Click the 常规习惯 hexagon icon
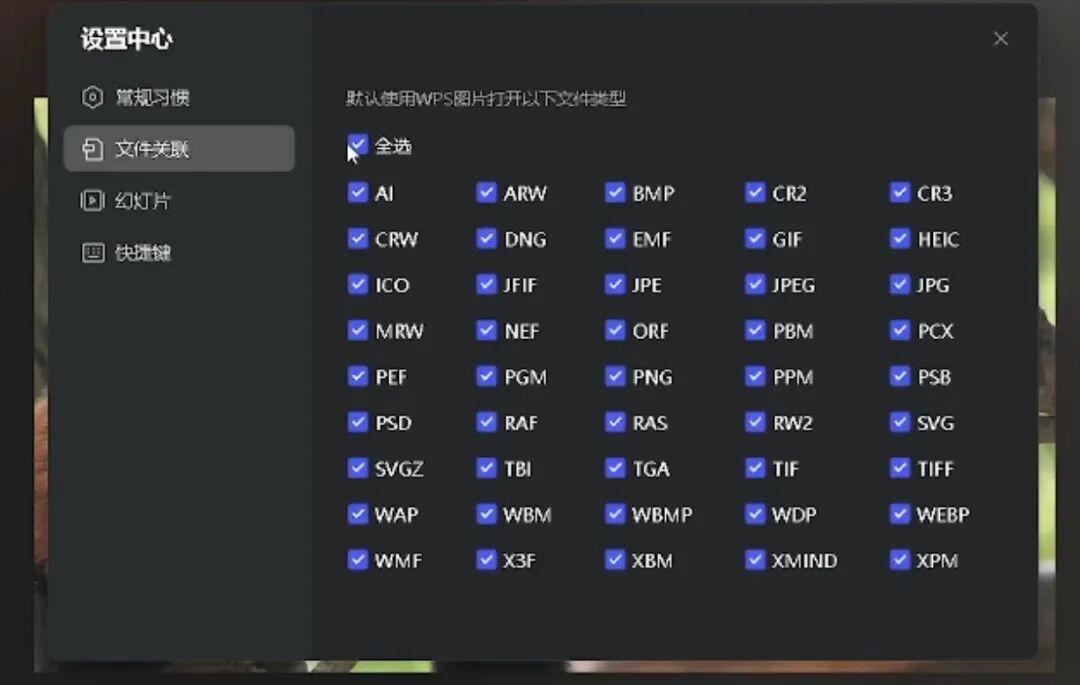1080x685 pixels. pyautogui.click(x=92, y=97)
